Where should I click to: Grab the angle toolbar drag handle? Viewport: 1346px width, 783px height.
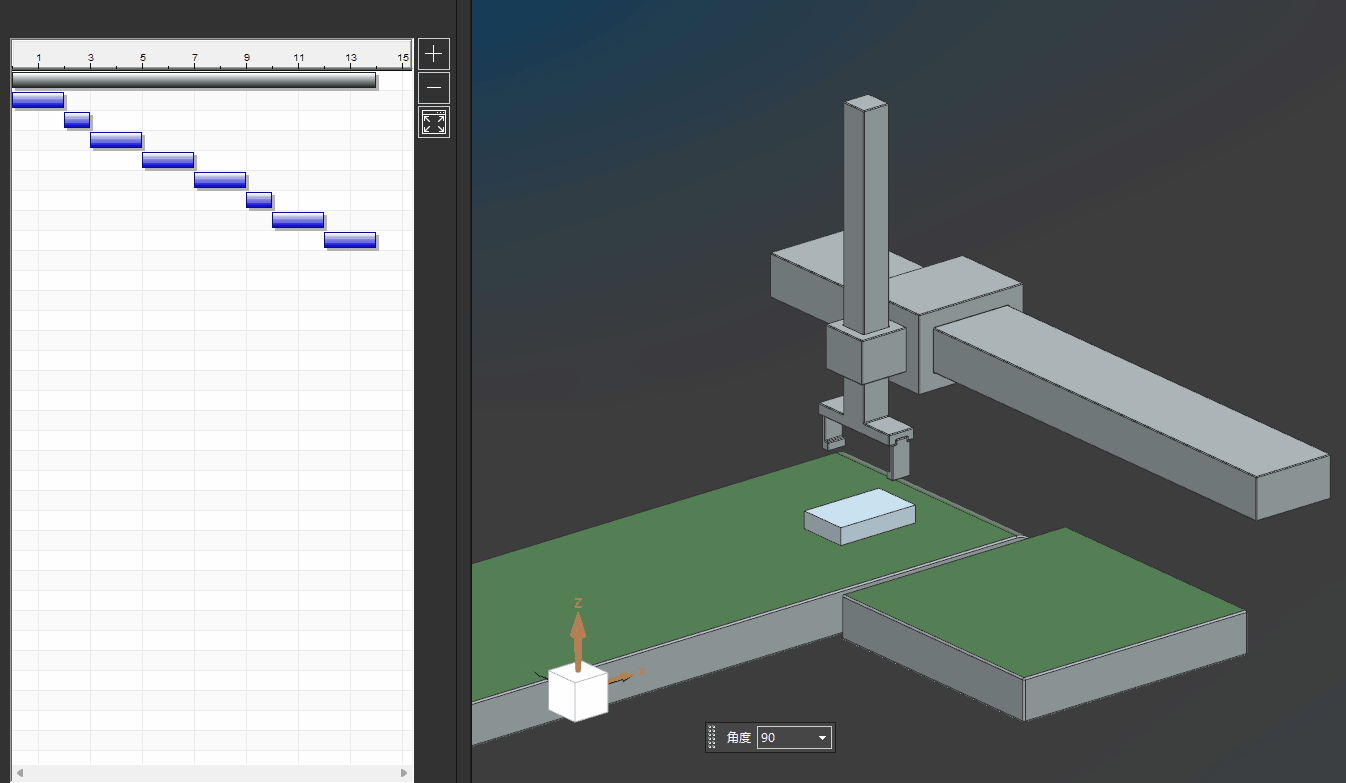pyautogui.click(x=712, y=738)
